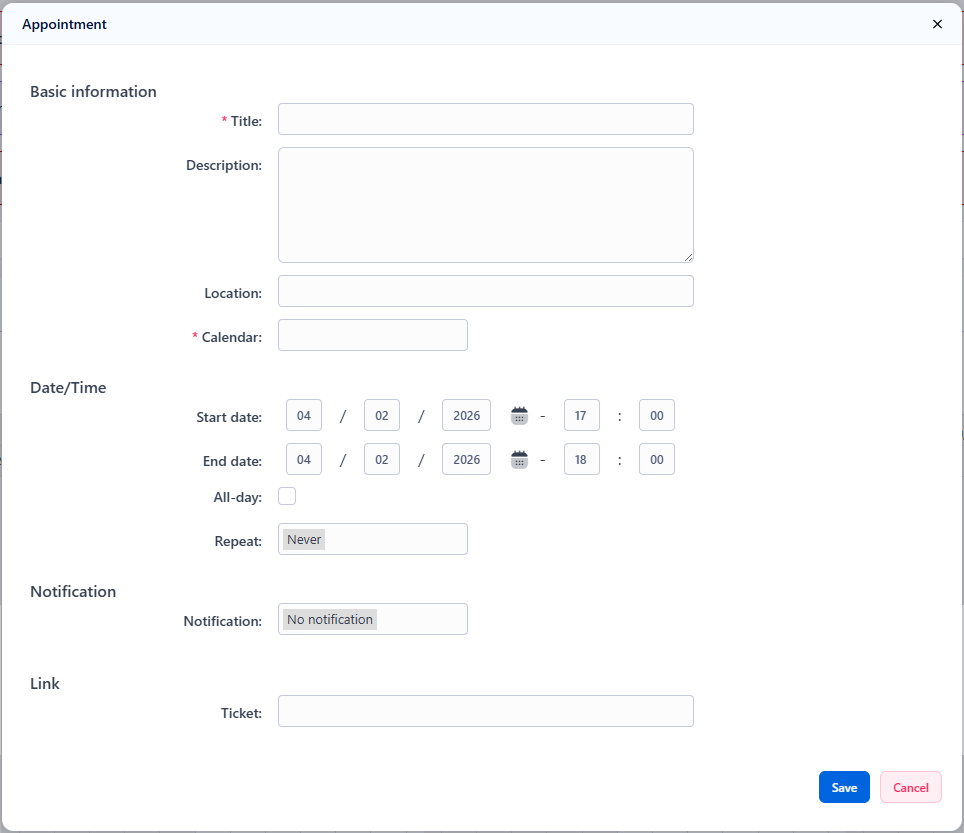
Task: Select the End date day field 02
Action: click(382, 459)
